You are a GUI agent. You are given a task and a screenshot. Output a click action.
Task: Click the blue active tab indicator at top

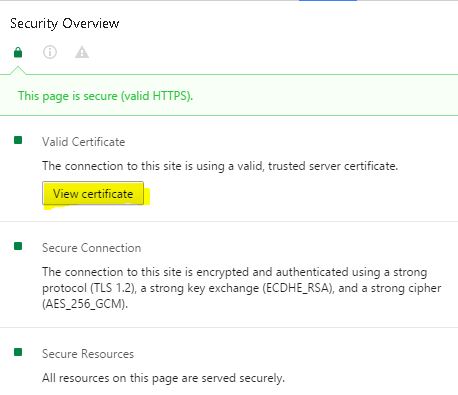(x=328, y=1)
